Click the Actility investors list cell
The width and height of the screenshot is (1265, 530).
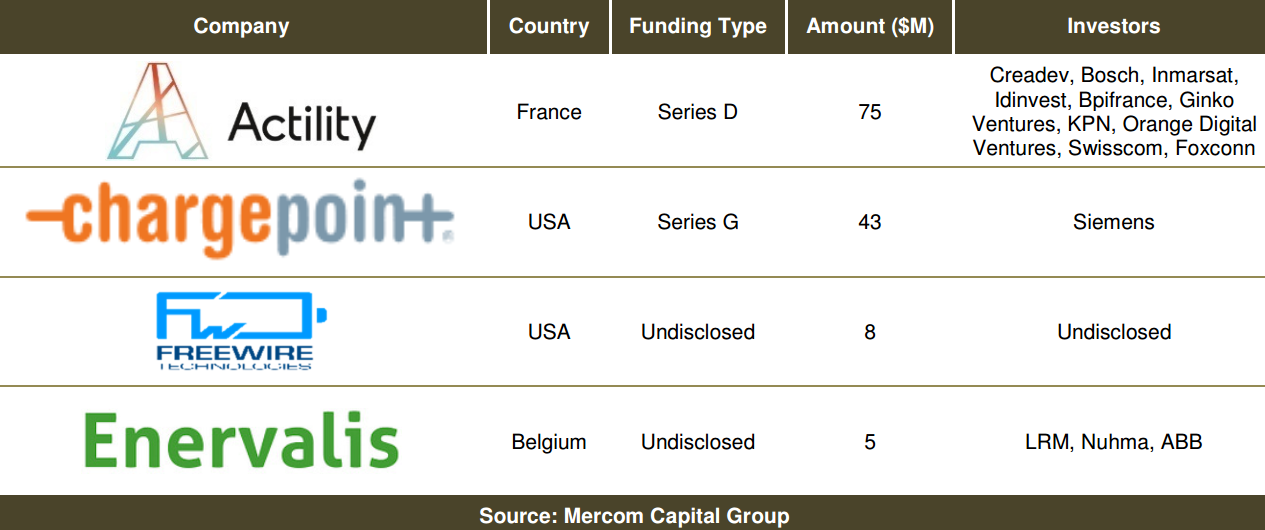[1113, 112]
